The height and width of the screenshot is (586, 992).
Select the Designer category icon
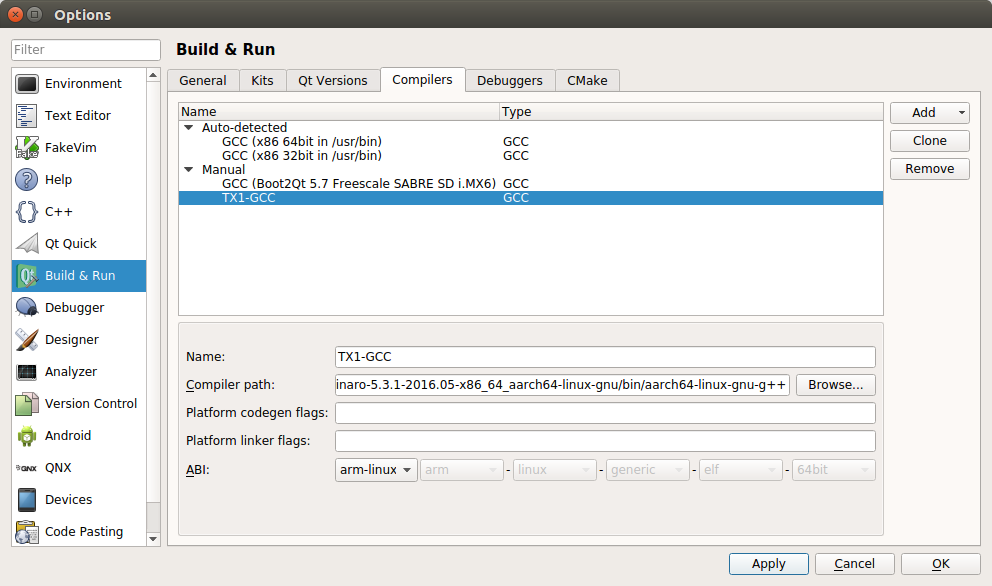tap(27, 340)
